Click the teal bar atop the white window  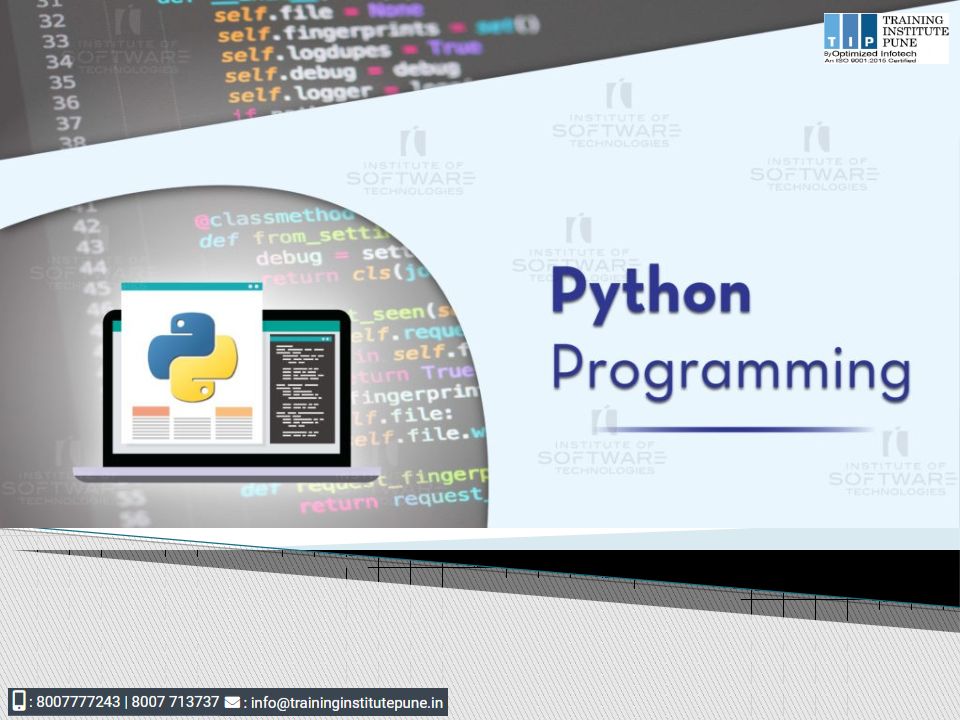pyautogui.click(x=191, y=287)
